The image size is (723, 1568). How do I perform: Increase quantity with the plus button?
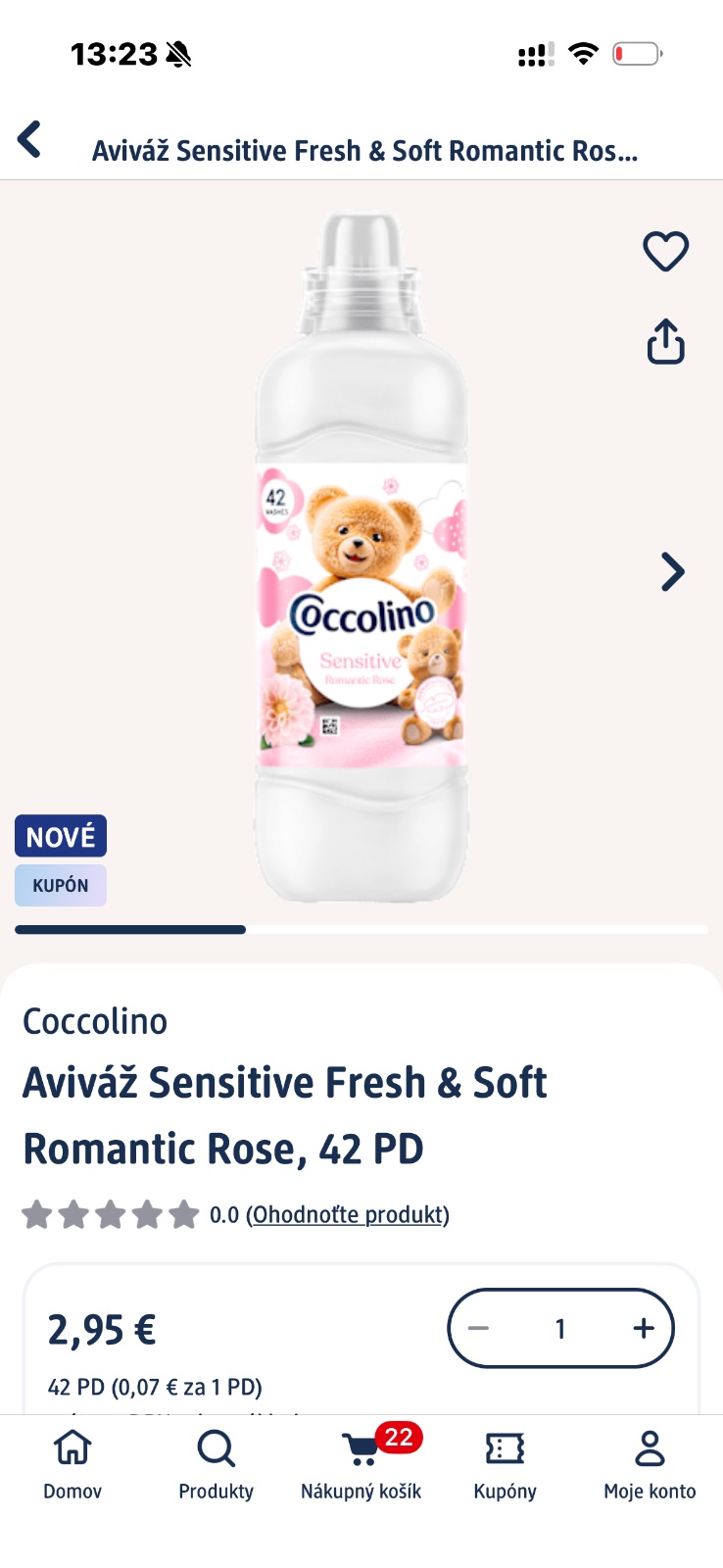[x=643, y=1329]
